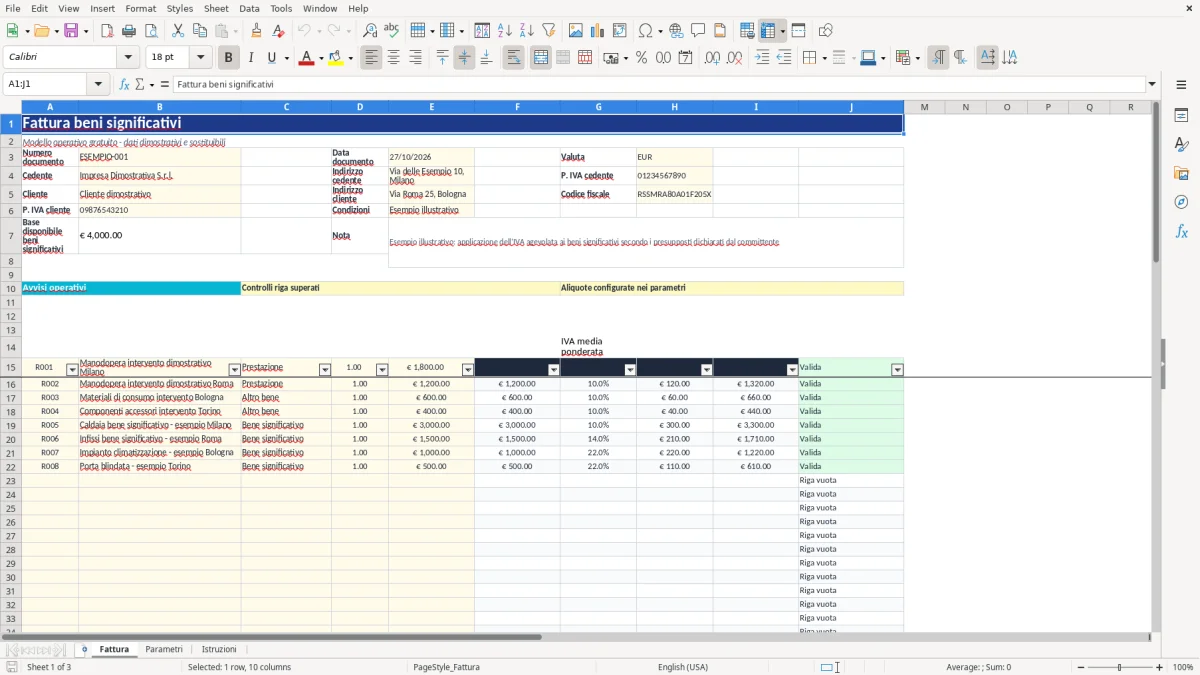Click the Print icon
The width and height of the screenshot is (1200, 675).
[129, 31]
